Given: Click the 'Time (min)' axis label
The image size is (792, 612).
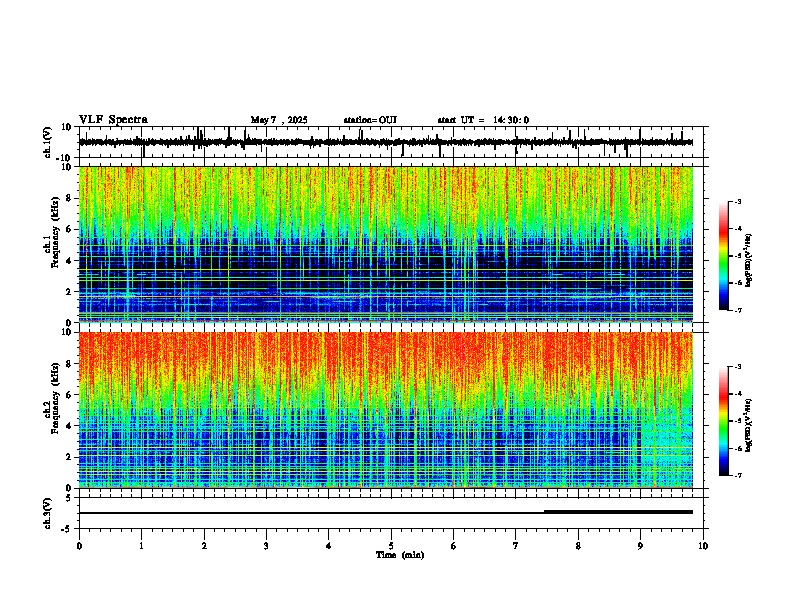Looking at the screenshot, I should (x=400, y=555).
